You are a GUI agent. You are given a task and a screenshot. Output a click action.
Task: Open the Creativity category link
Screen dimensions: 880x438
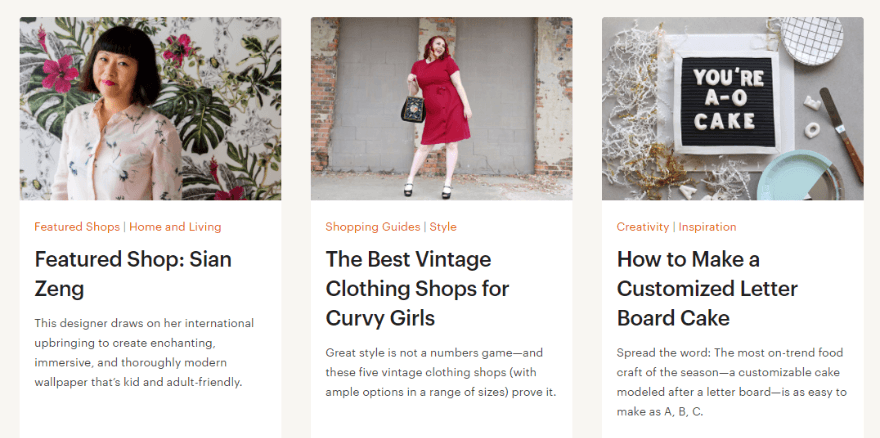pyautogui.click(x=643, y=227)
